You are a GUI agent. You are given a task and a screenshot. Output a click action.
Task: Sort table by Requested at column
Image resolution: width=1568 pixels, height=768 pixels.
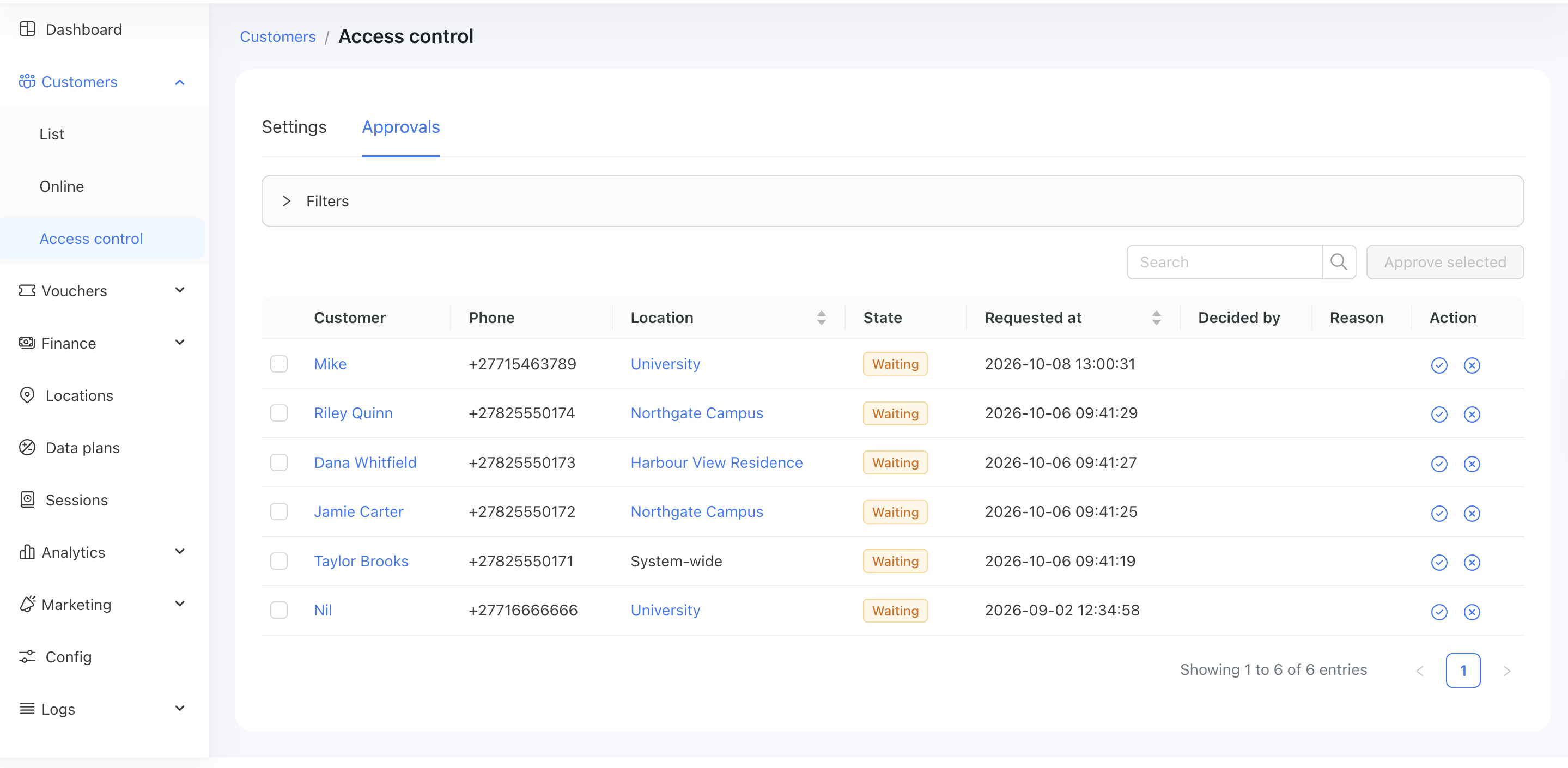pos(1156,318)
